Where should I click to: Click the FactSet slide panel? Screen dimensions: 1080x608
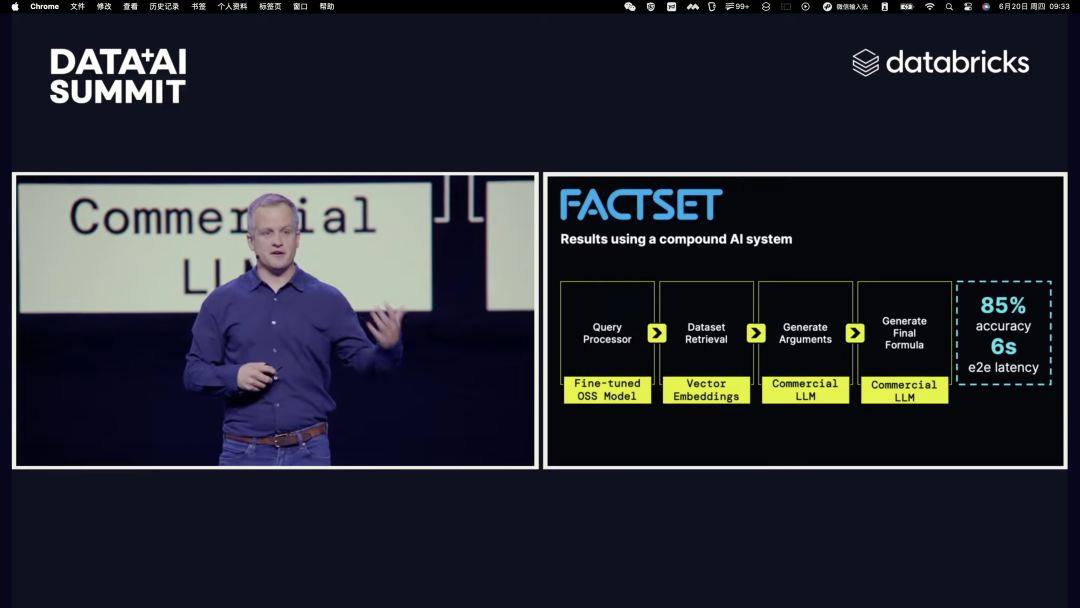(805, 321)
